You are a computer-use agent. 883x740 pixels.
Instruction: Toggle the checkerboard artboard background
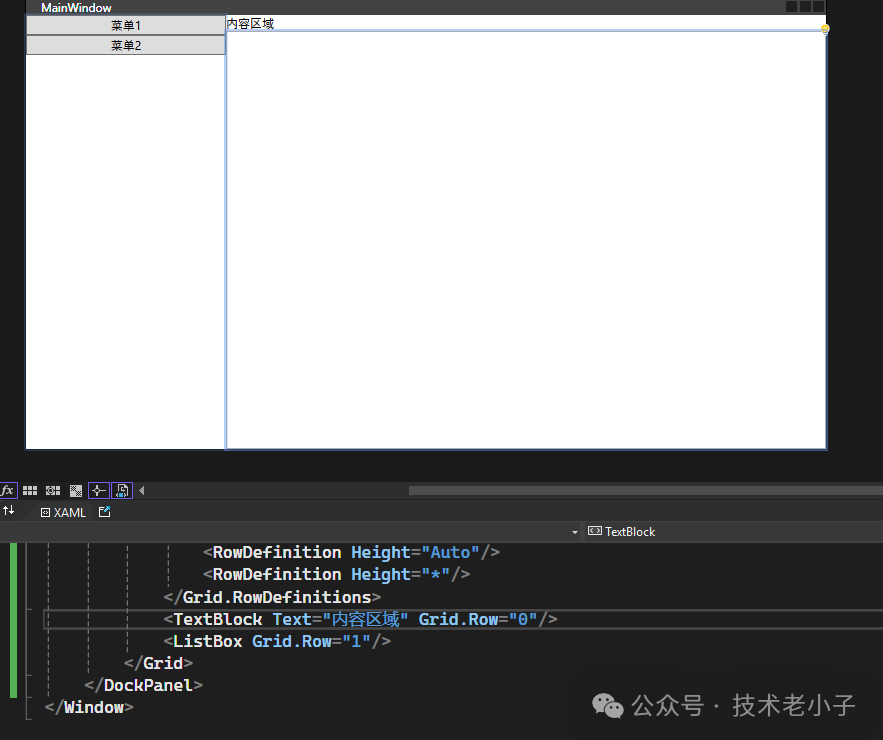76,490
